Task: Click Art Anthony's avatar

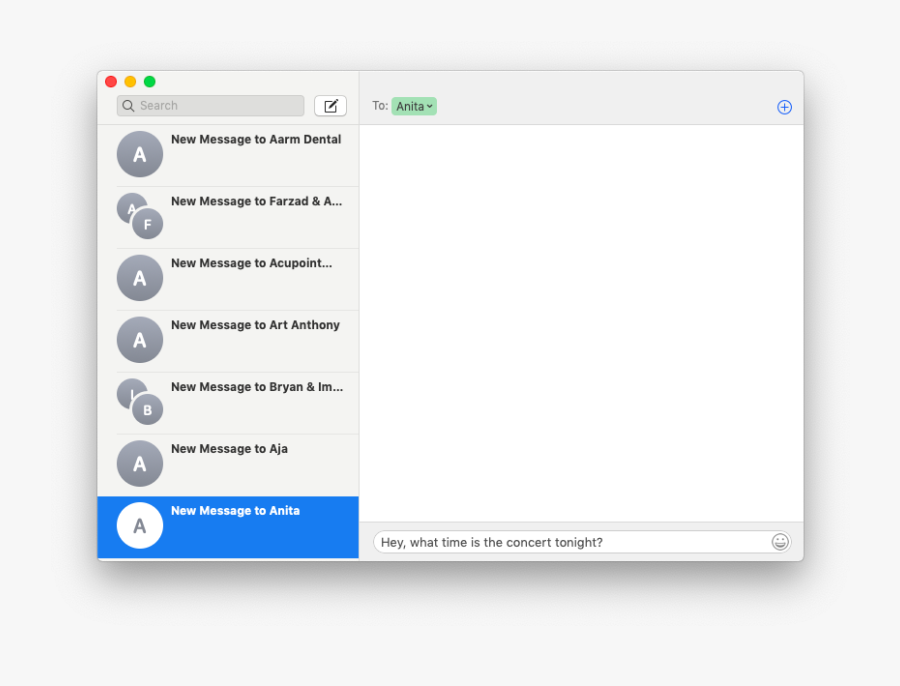Action: coord(139,339)
